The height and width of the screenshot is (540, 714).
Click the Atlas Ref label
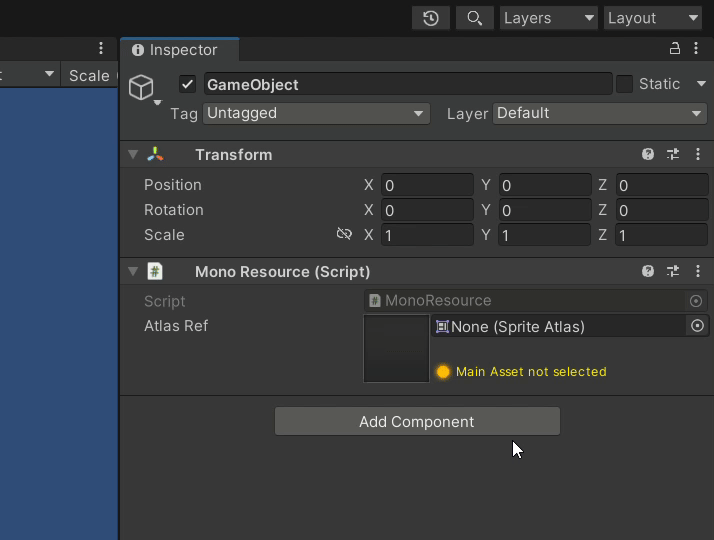[176, 326]
